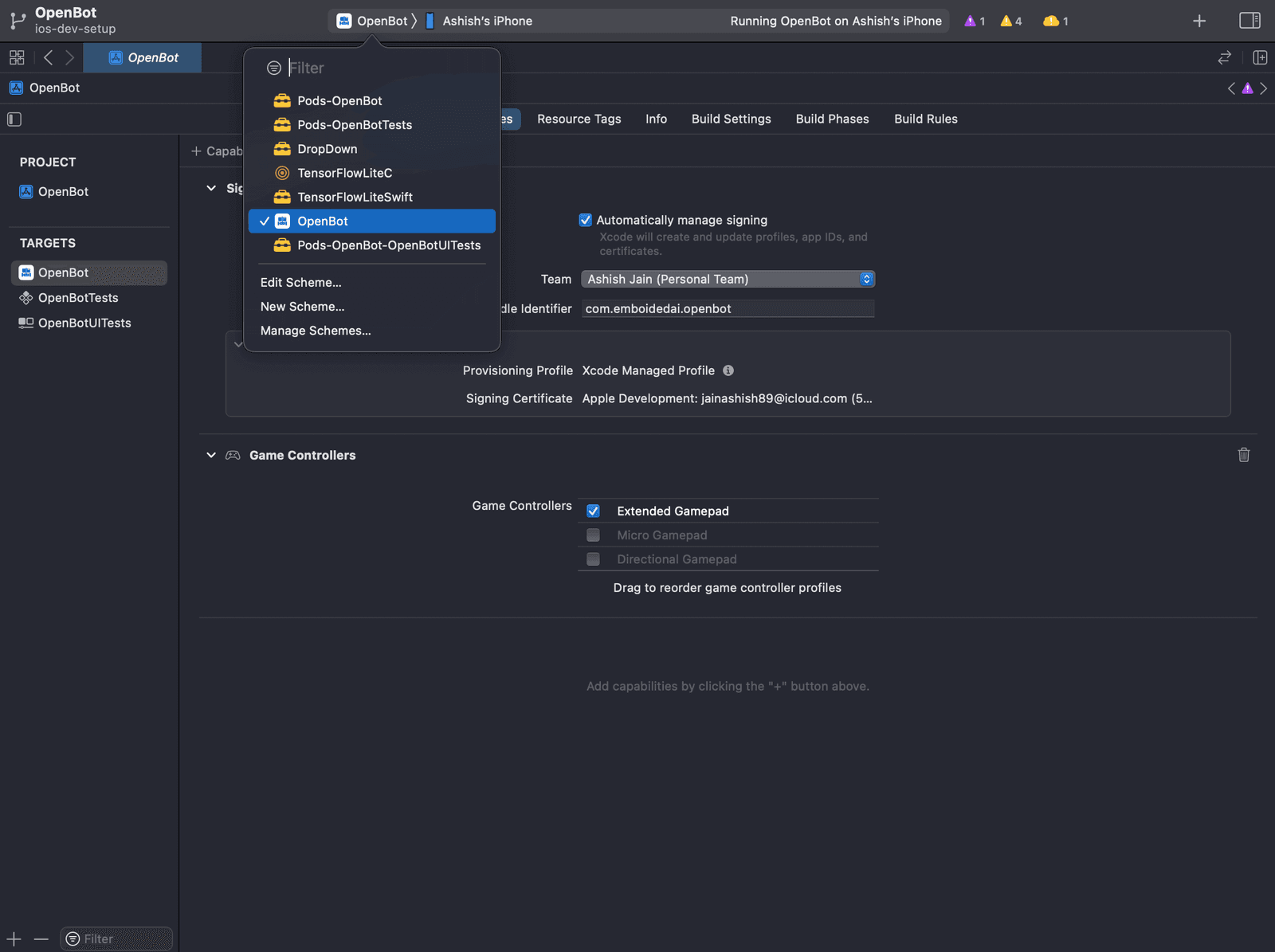
Task: Enable the Micro Gamepad checkbox
Action: pos(593,535)
